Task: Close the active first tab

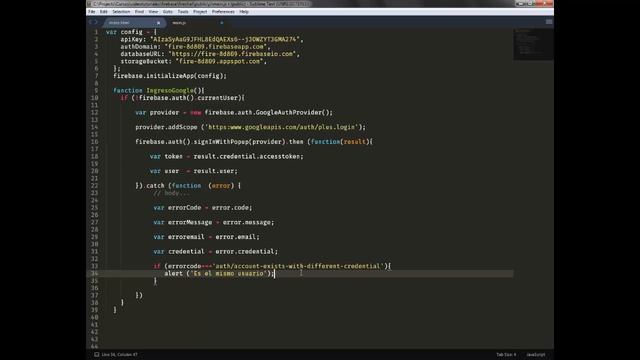Action: tap(158, 23)
